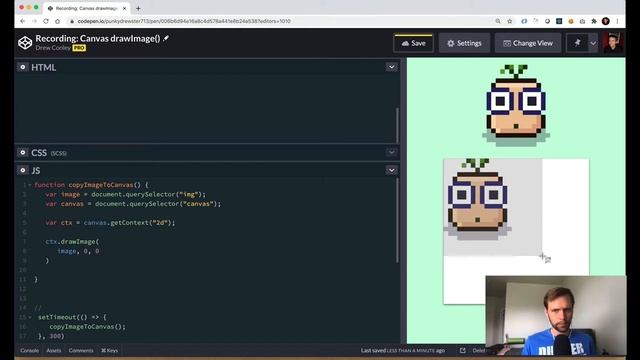Viewport: 640px width, 360px height.
Task: Click the canvas with drawn pixel character
Action: [516, 231]
